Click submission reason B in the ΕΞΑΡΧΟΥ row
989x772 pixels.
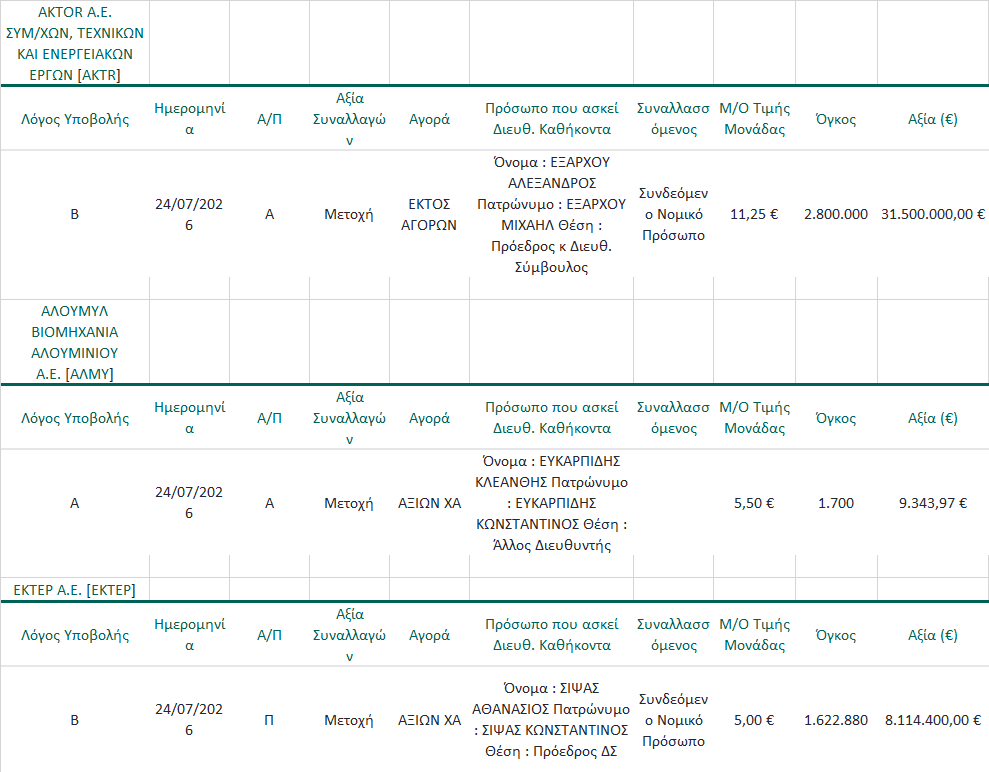click(74, 214)
